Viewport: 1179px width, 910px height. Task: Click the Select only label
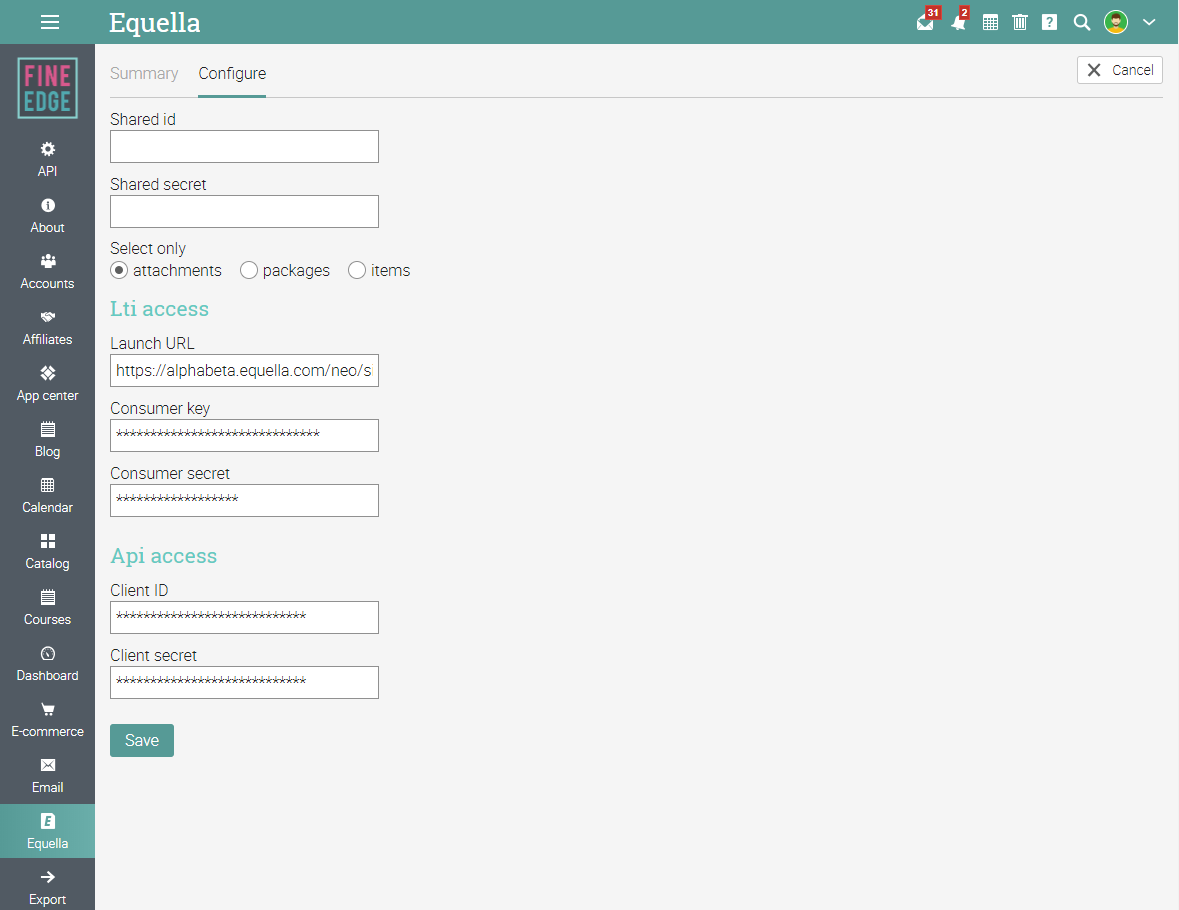tap(147, 248)
